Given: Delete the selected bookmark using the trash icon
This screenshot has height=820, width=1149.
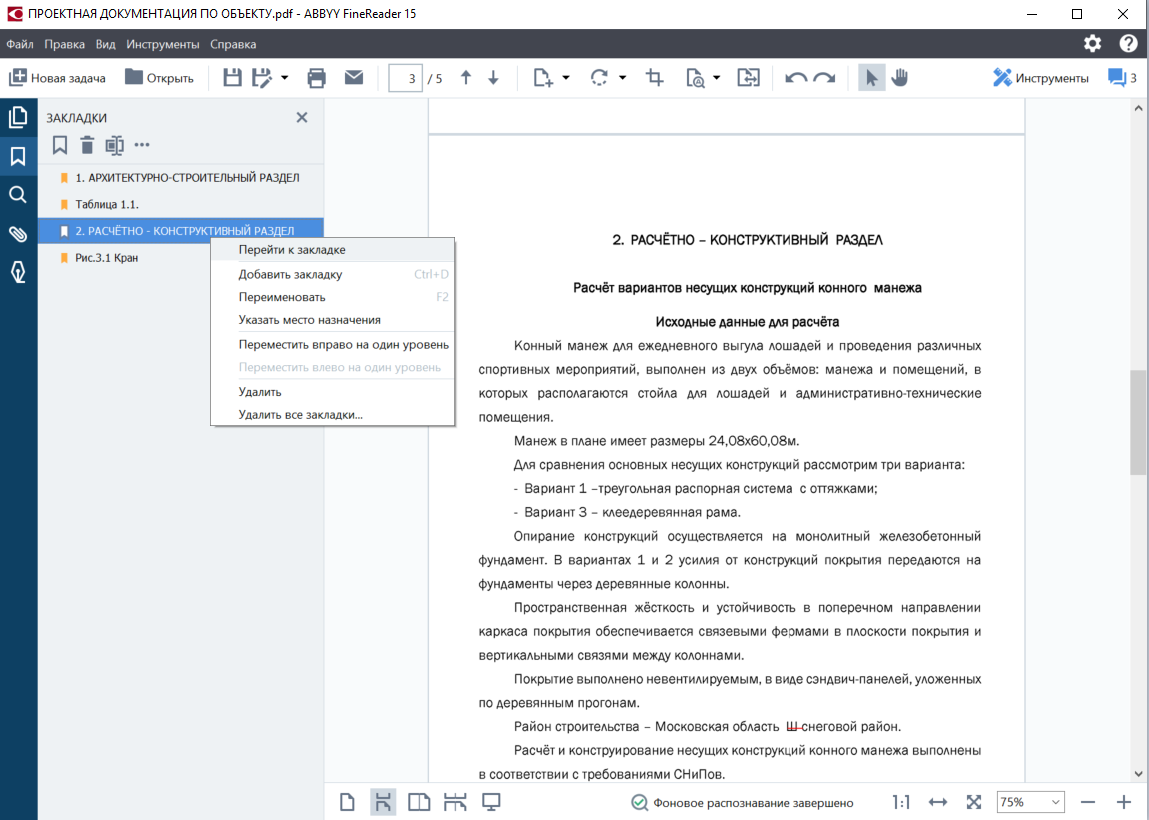Looking at the screenshot, I should 87,145.
